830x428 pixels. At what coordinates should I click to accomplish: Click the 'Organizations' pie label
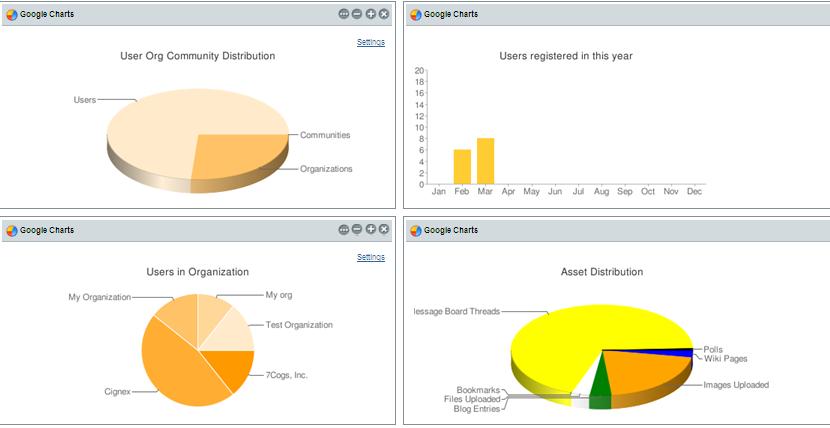point(326,169)
